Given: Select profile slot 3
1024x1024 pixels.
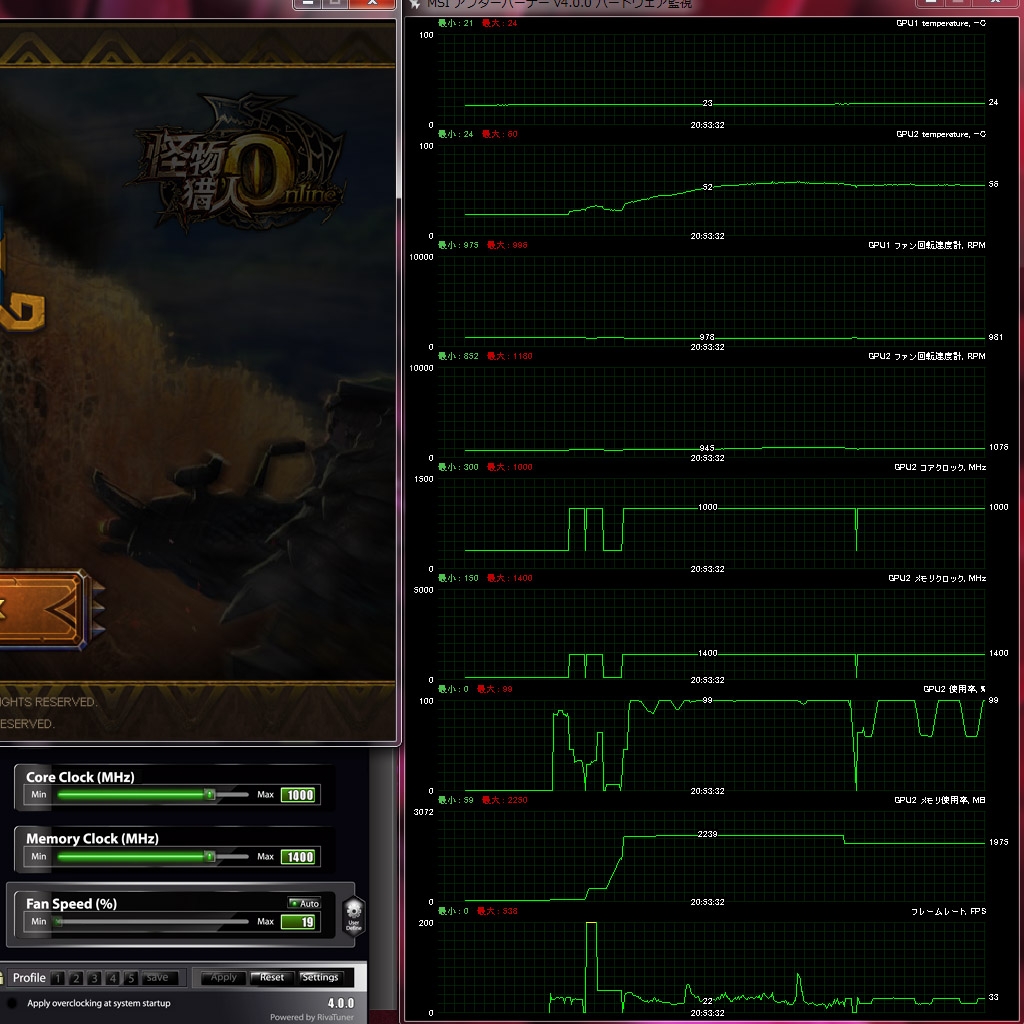Looking at the screenshot, I should (95, 978).
